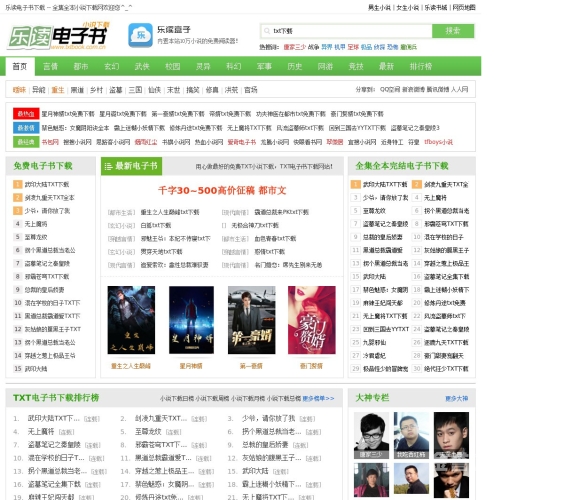Click the magnifier icon in the search box

point(267,31)
